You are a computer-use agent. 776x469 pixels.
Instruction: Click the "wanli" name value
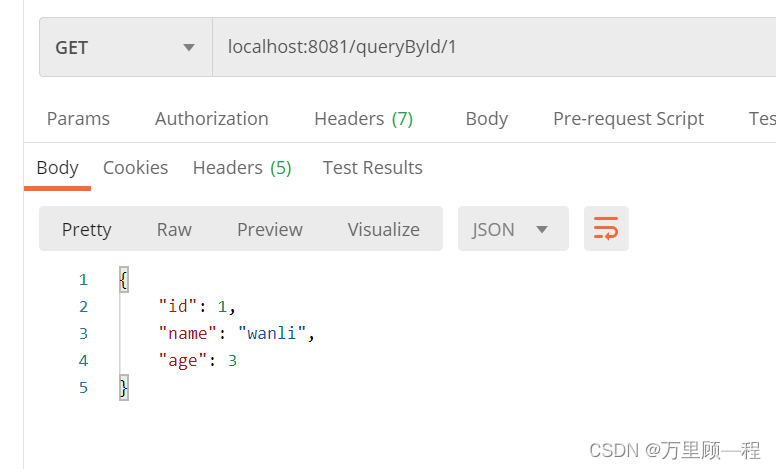272,333
